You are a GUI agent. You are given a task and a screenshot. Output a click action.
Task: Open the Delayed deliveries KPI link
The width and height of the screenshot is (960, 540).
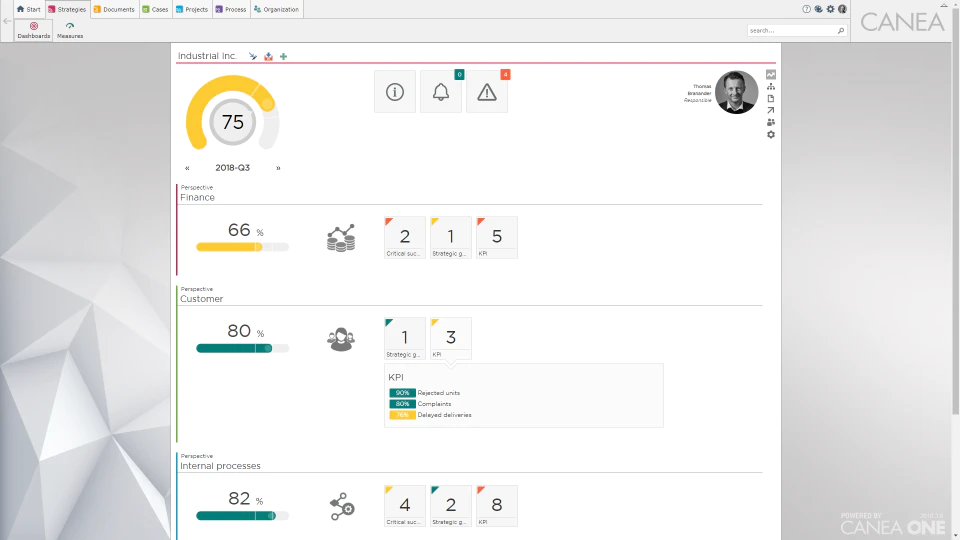[444, 415]
